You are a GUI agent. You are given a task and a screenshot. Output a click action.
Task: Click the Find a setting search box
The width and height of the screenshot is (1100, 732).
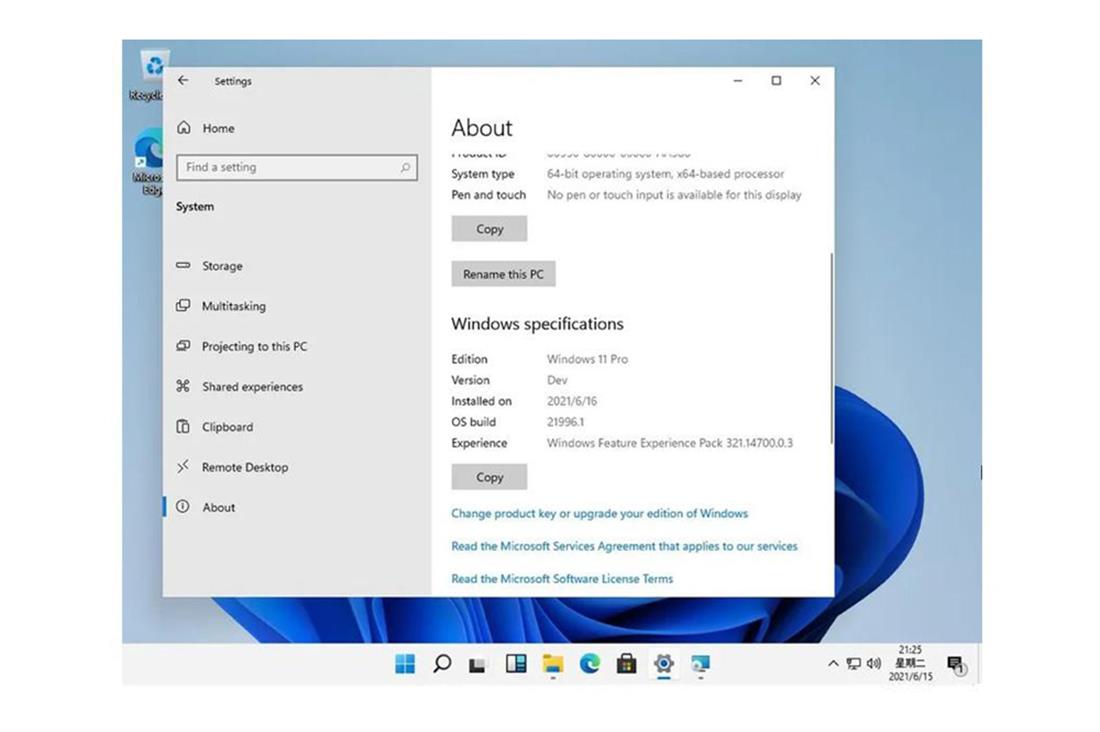point(296,167)
